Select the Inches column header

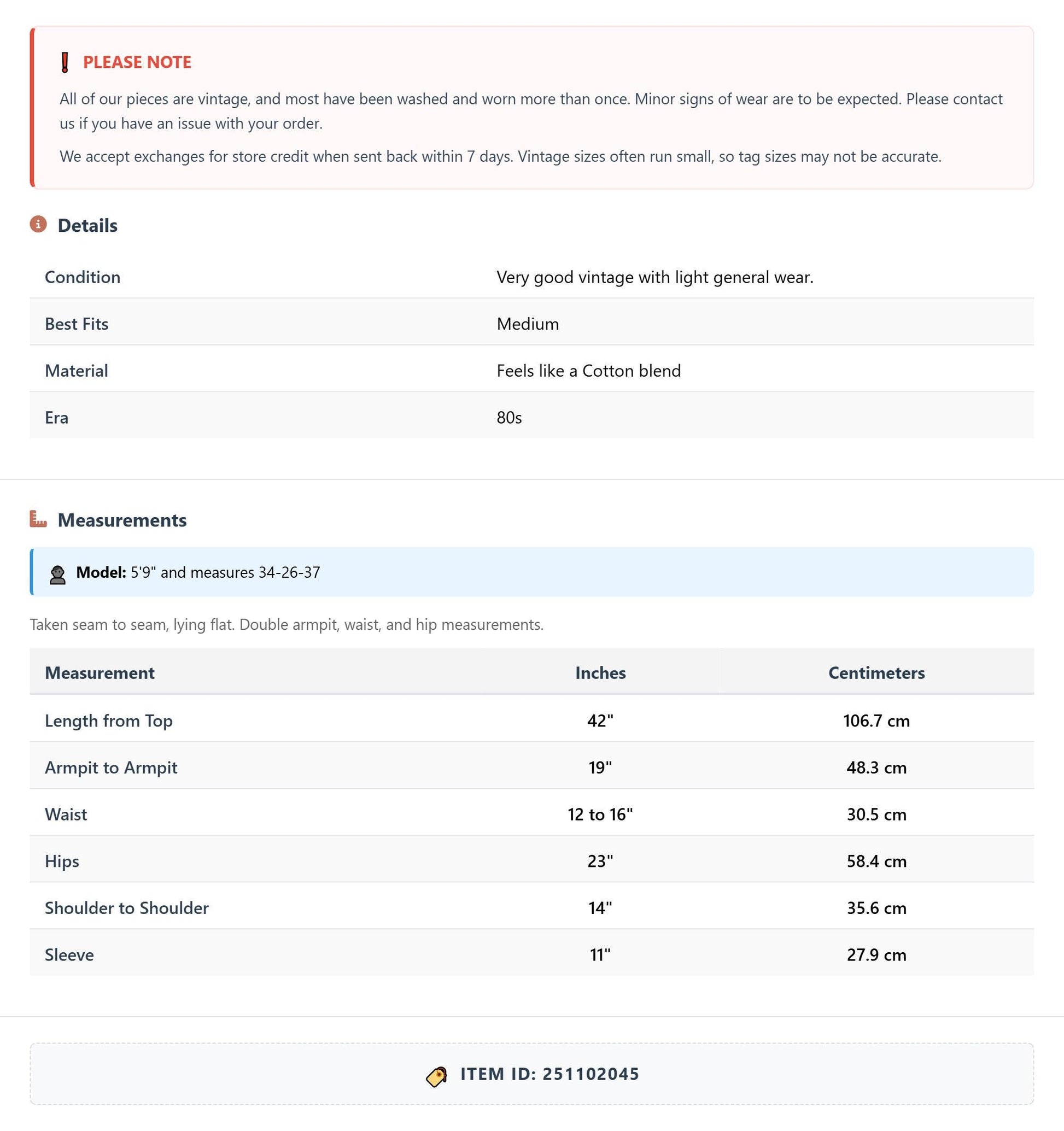click(600, 673)
